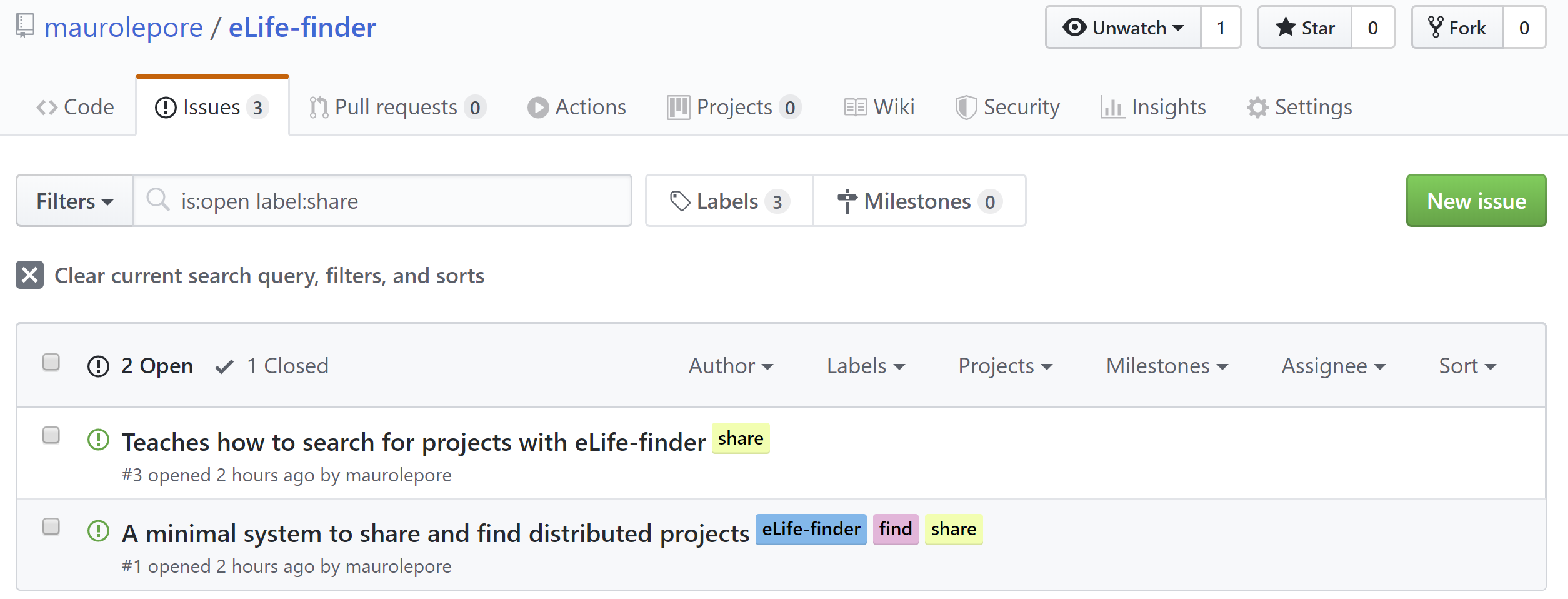
Task: Open the Unwatch dropdown
Action: [x=1123, y=28]
